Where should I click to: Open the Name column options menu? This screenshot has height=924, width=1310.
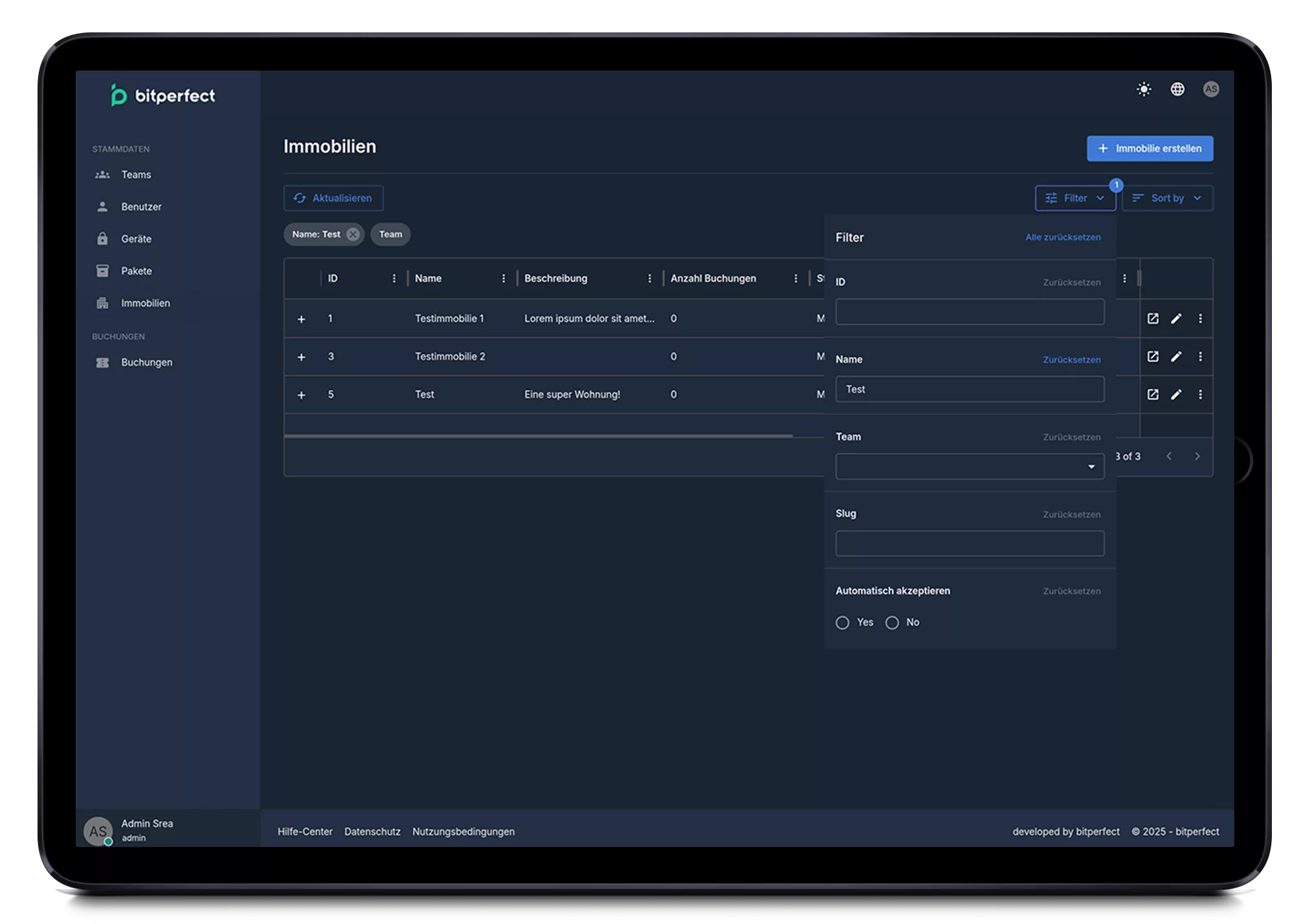(504, 278)
